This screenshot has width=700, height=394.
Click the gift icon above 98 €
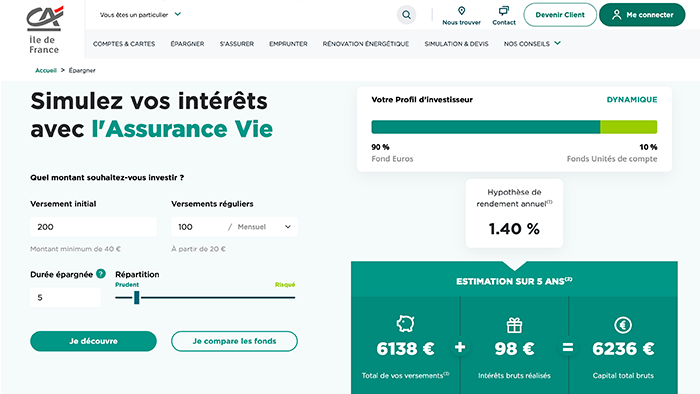[514, 325]
